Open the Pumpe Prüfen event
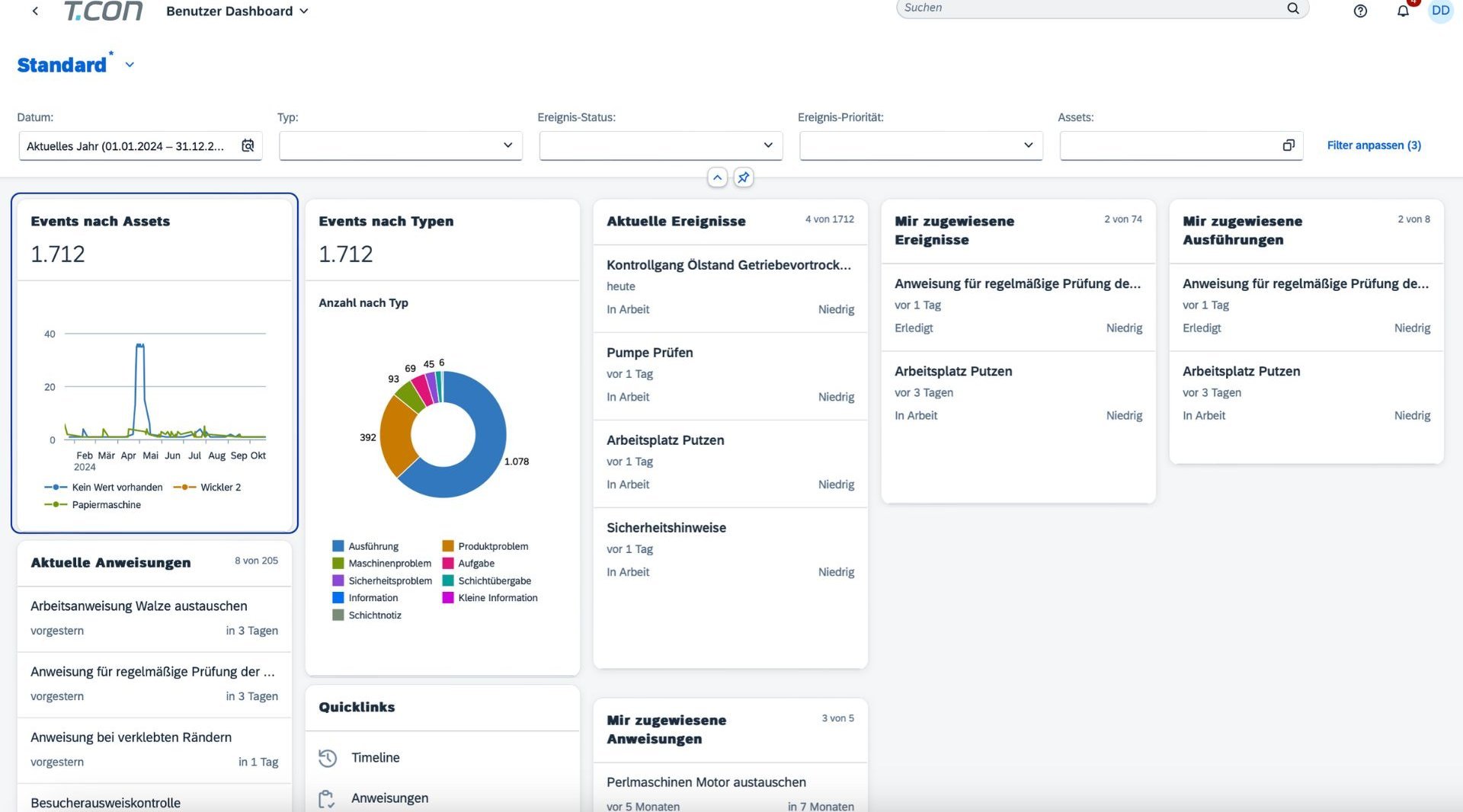Screen dimensions: 1463x812 (731, 376)
